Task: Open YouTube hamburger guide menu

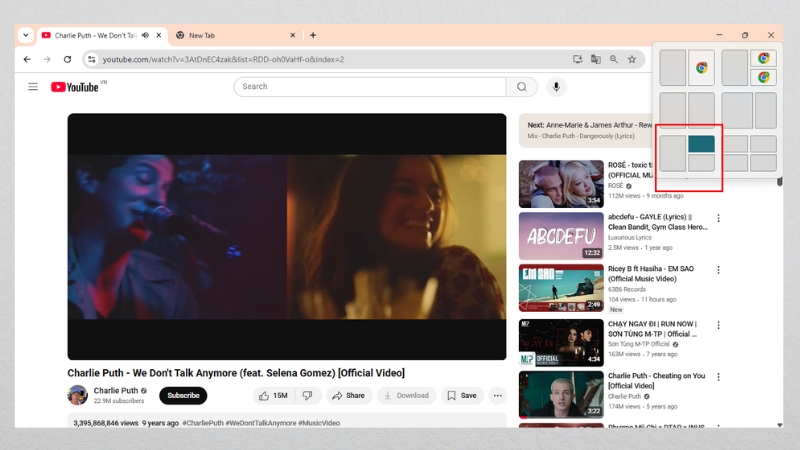Action: [x=33, y=87]
